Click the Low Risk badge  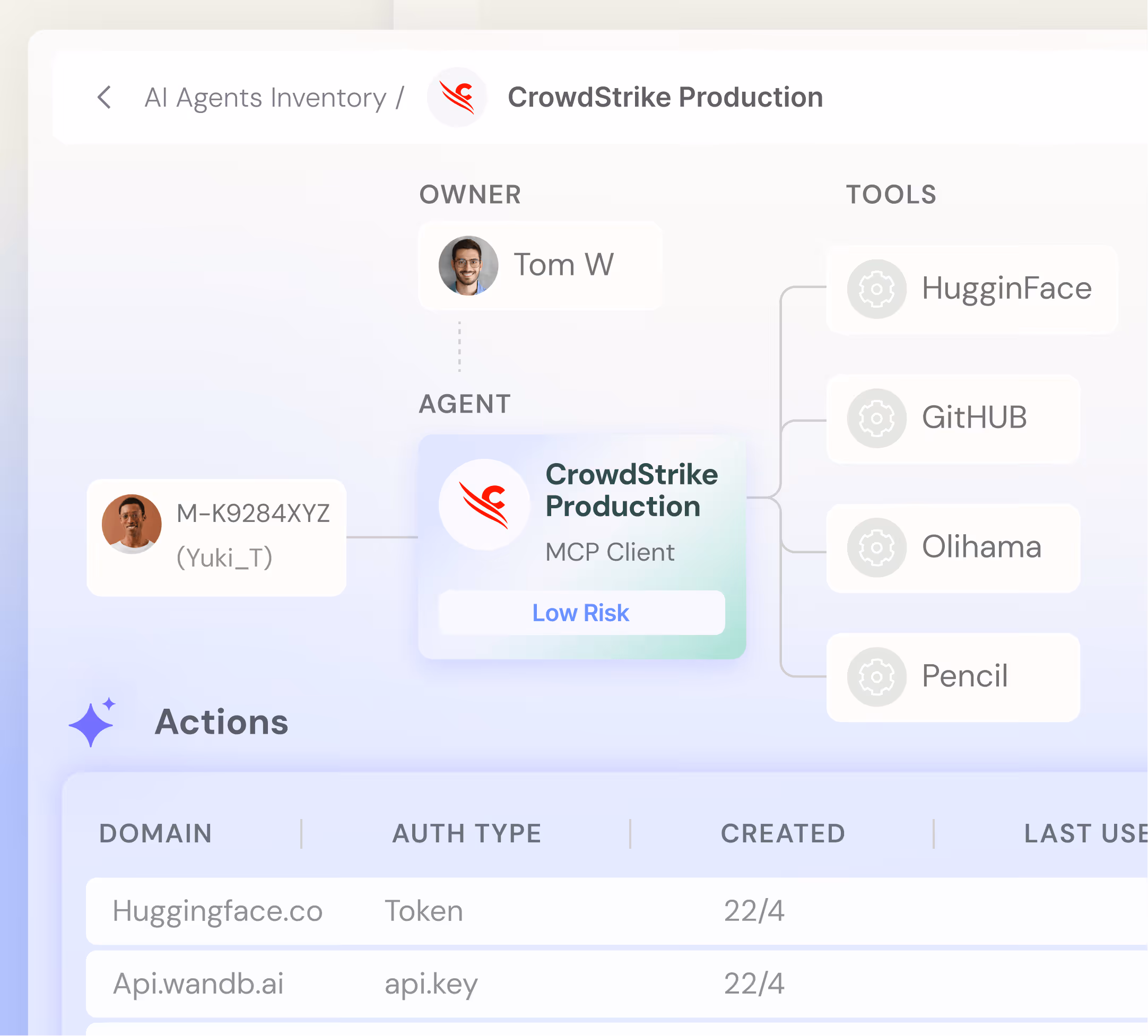tap(581, 613)
